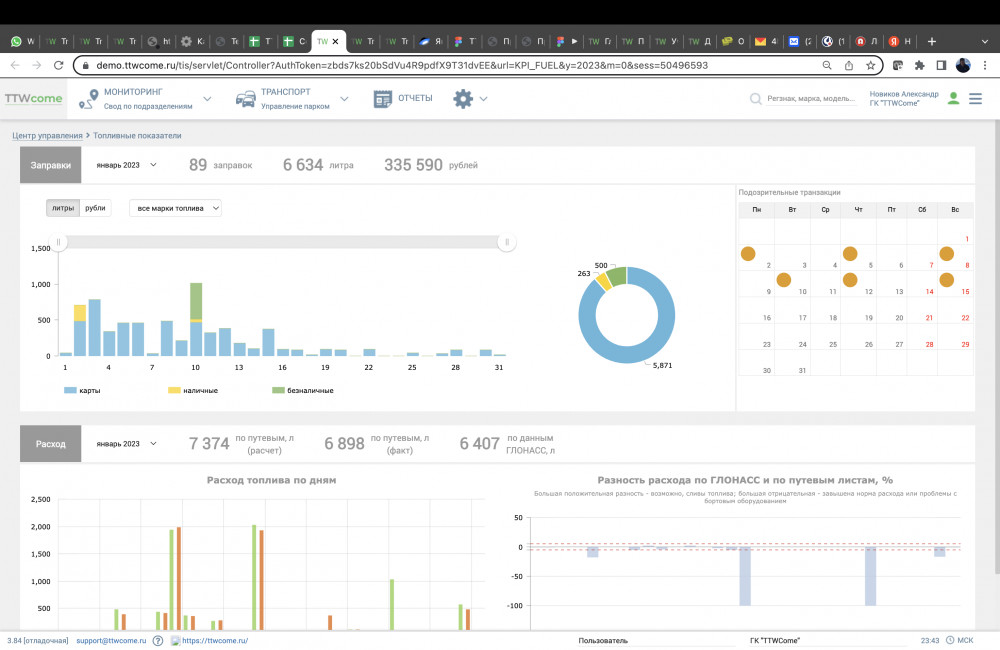1000x650 pixels.
Task: Go to Центр управления breadcrumb
Action: [x=47, y=135]
